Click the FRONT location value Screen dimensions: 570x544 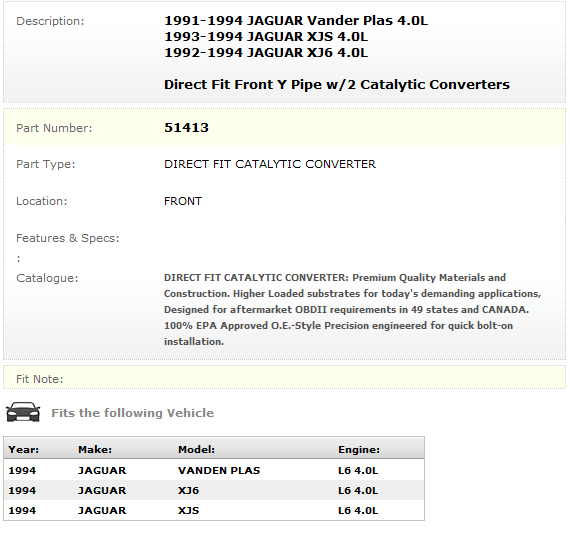coord(183,201)
